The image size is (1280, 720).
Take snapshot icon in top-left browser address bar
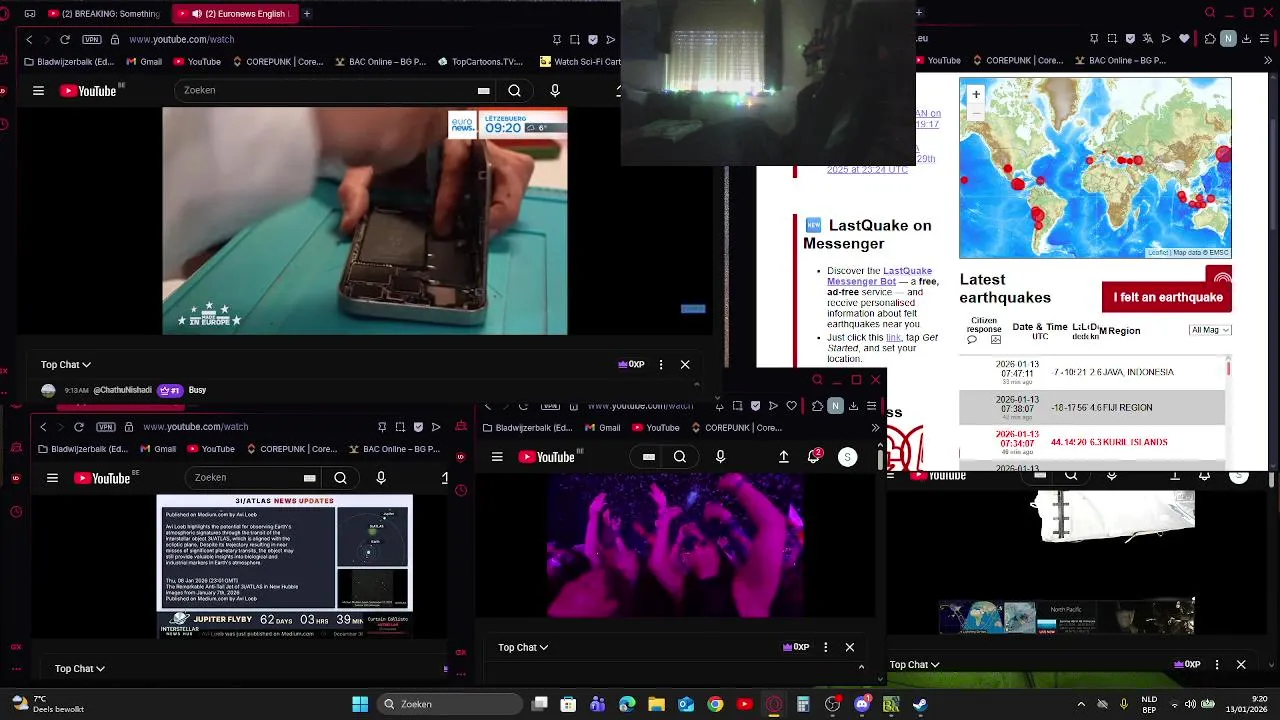(x=575, y=39)
